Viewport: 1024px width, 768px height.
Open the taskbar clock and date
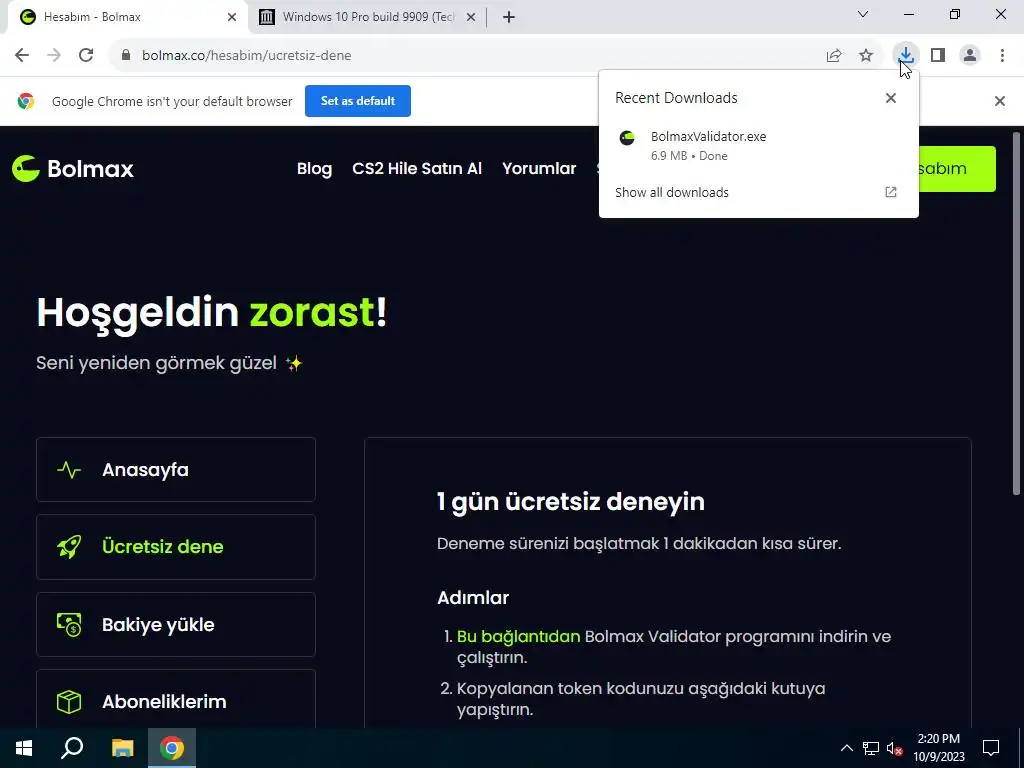coord(938,748)
